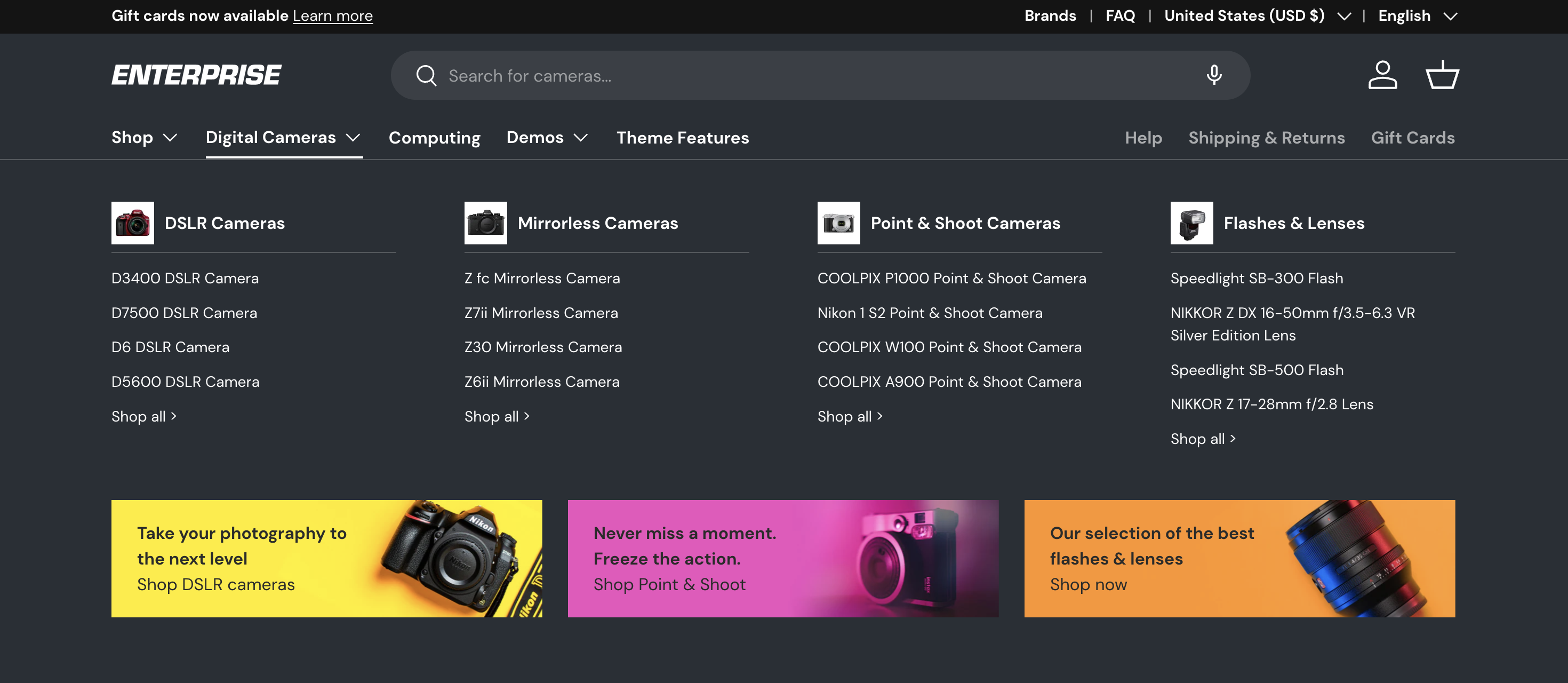Open the Theme Features menu item
The width and height of the screenshot is (1568, 683).
tap(682, 138)
